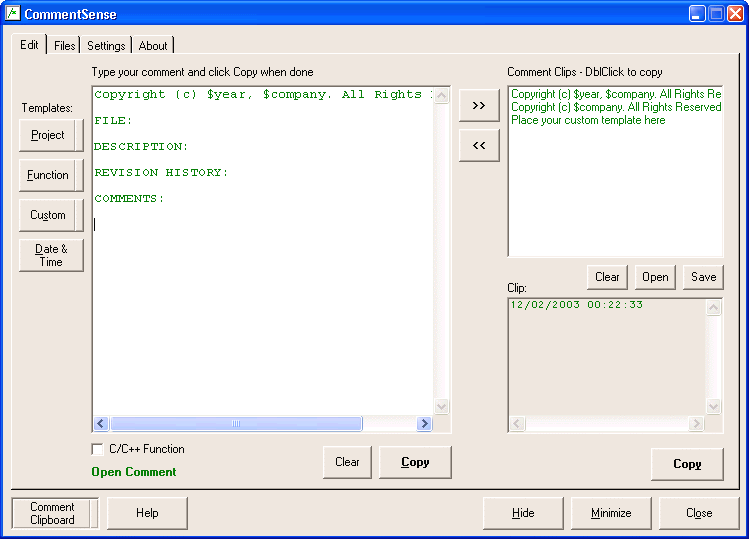Click the 12/02/2003 00:22:33 clip text

click(577, 304)
